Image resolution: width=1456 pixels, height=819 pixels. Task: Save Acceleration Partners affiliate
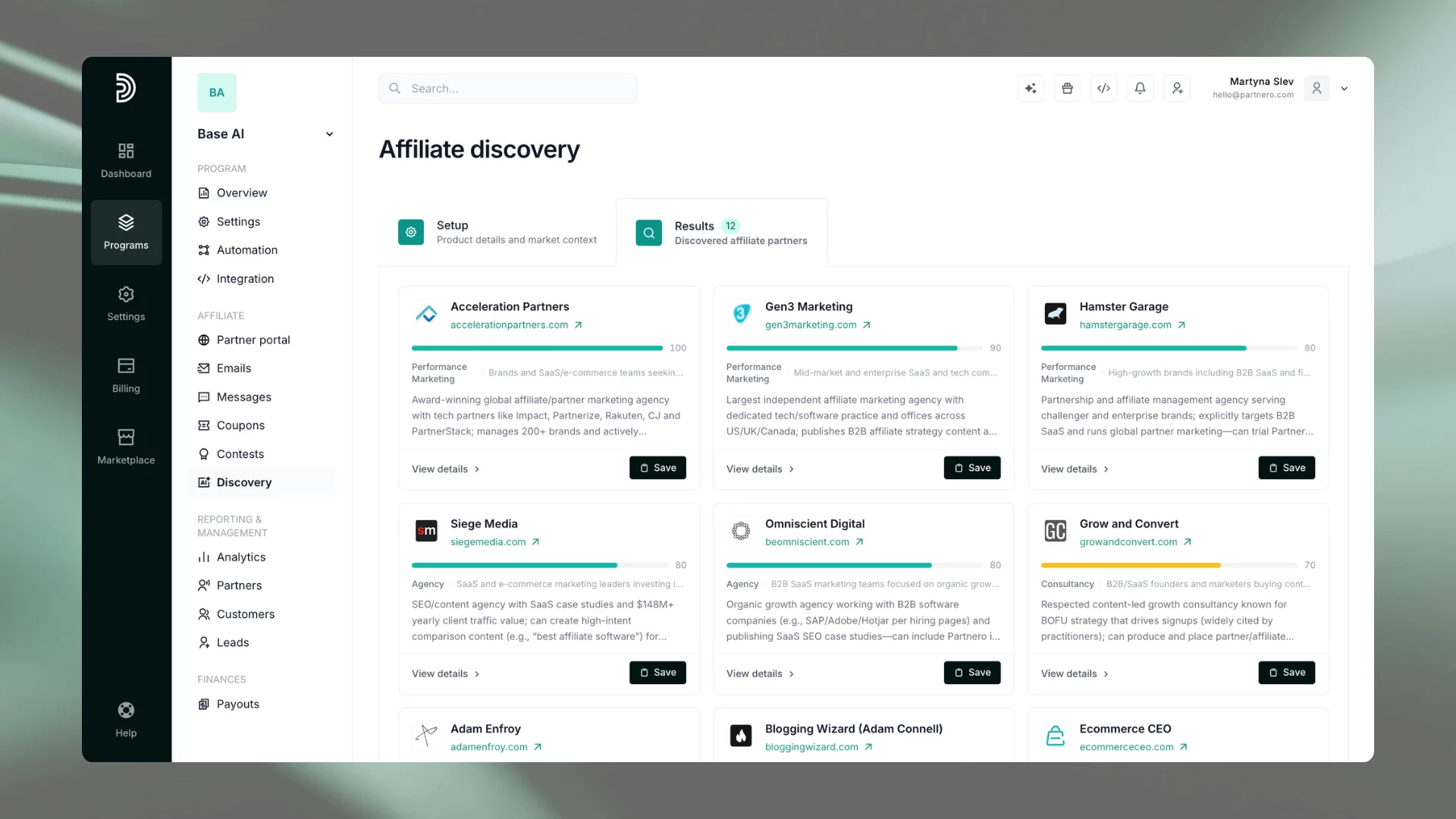point(657,468)
